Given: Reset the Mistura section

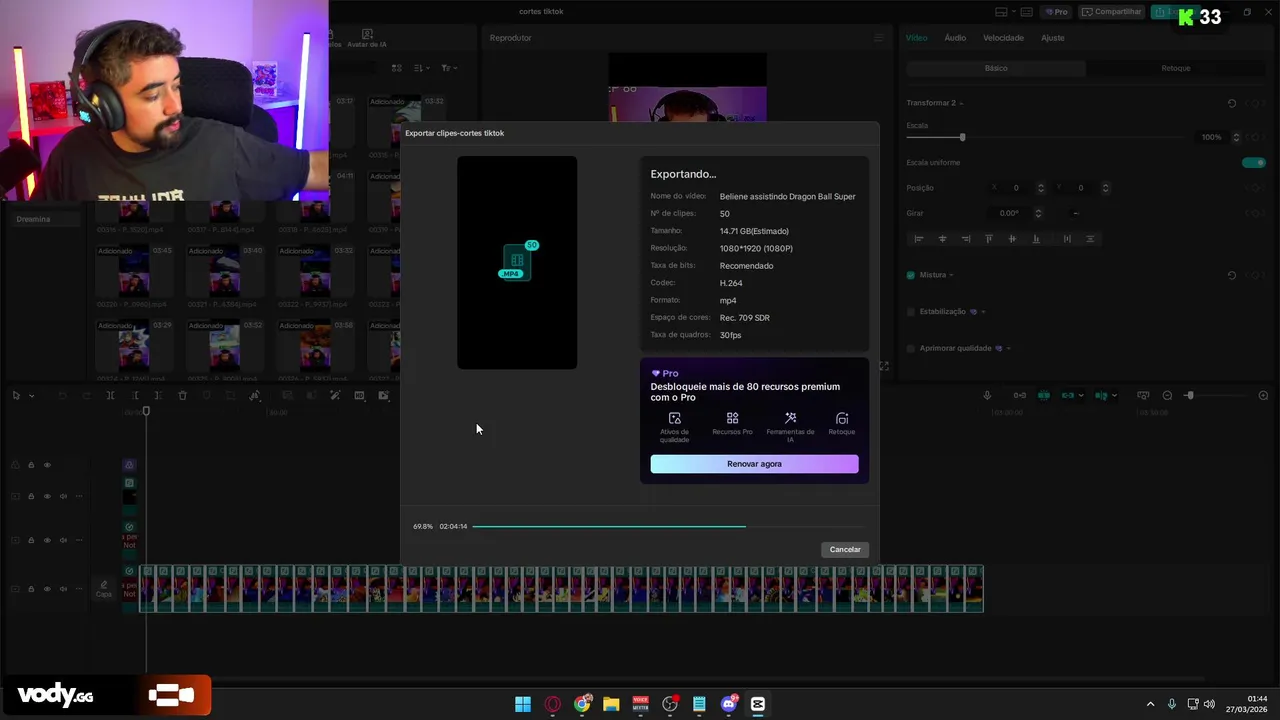Looking at the screenshot, I should coord(1232,275).
